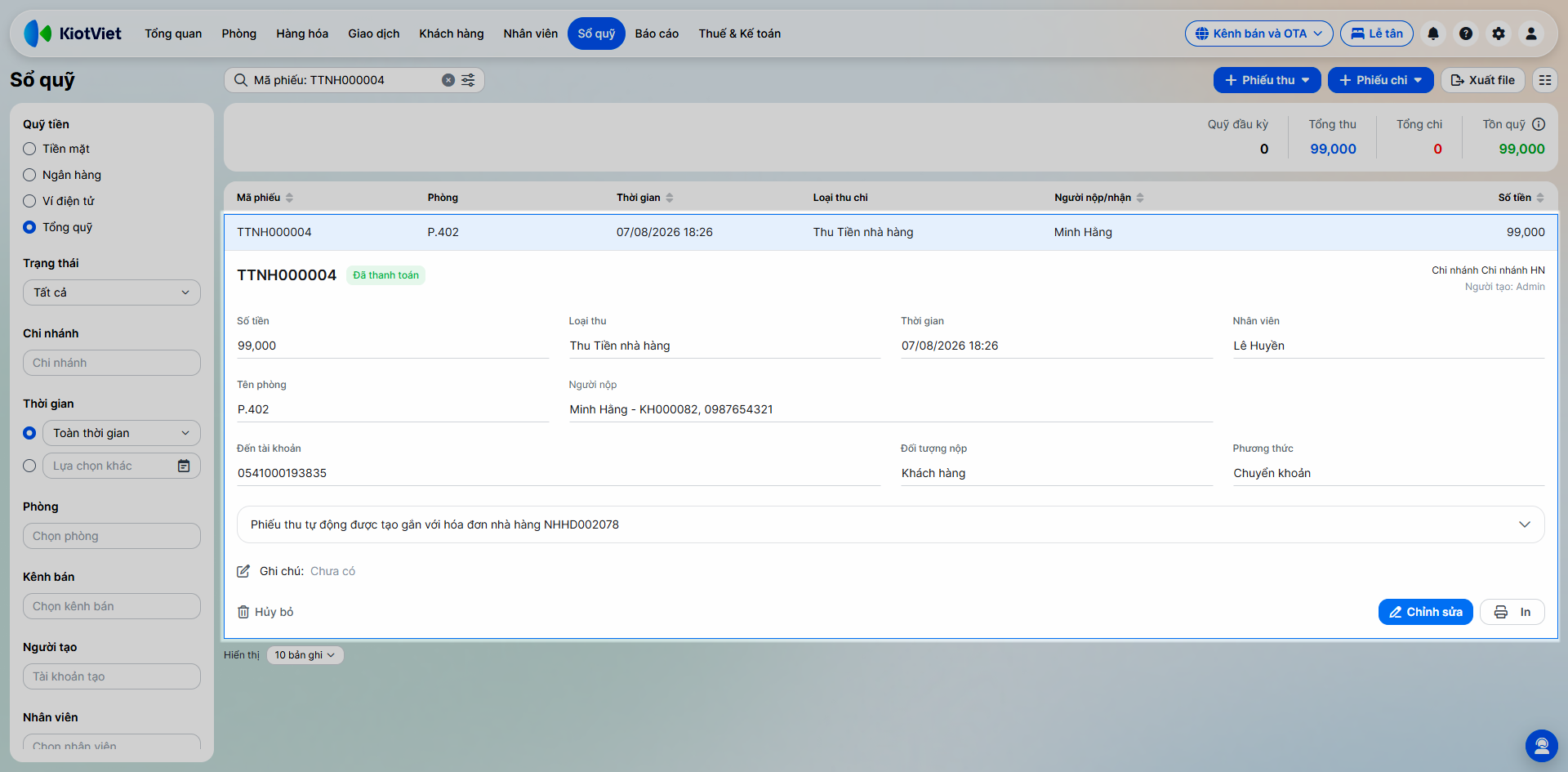Click payer Minh Hằng - KH000082 field
1568x772 pixels.
coord(890,409)
